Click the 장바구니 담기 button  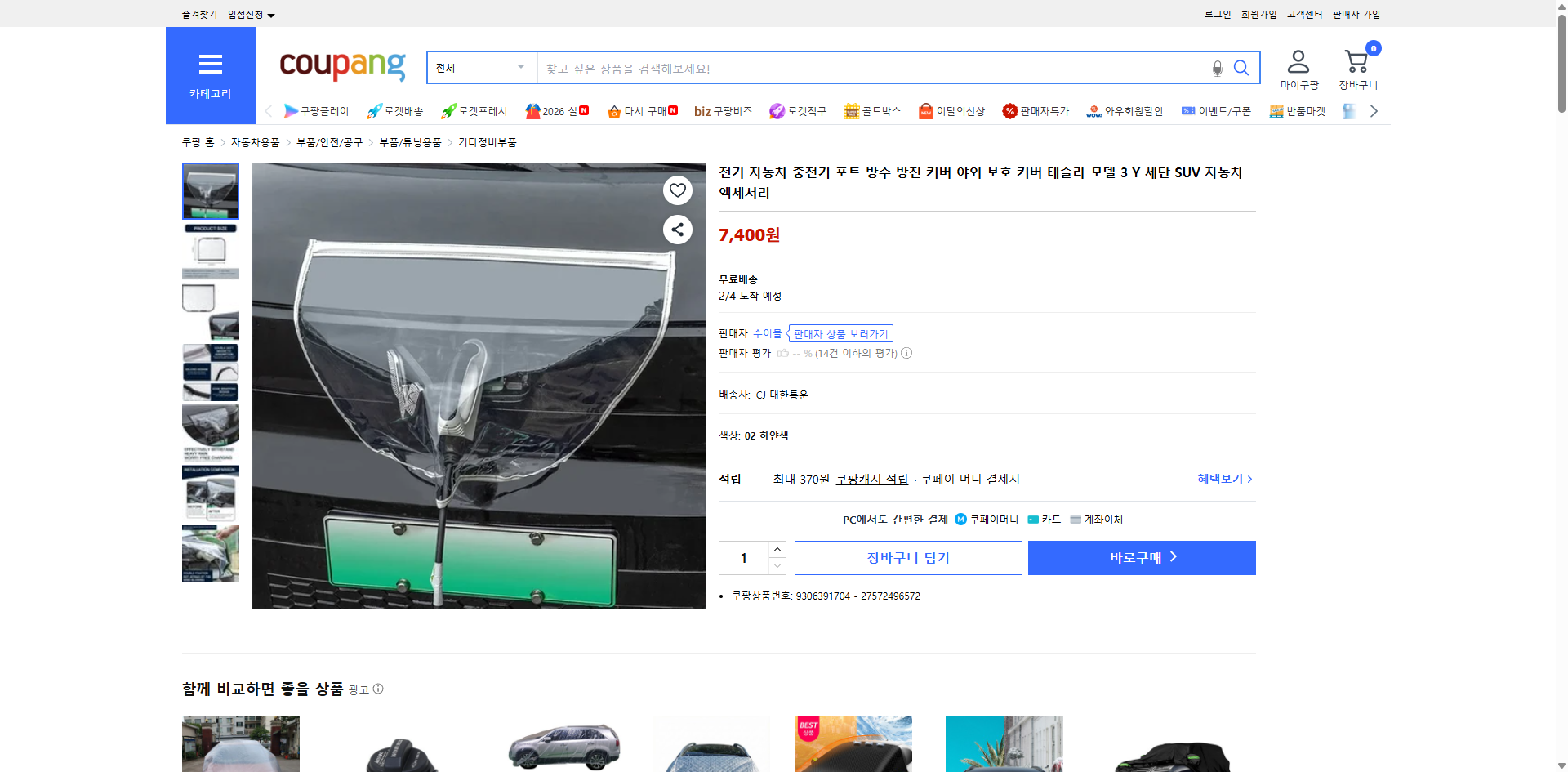pos(907,557)
